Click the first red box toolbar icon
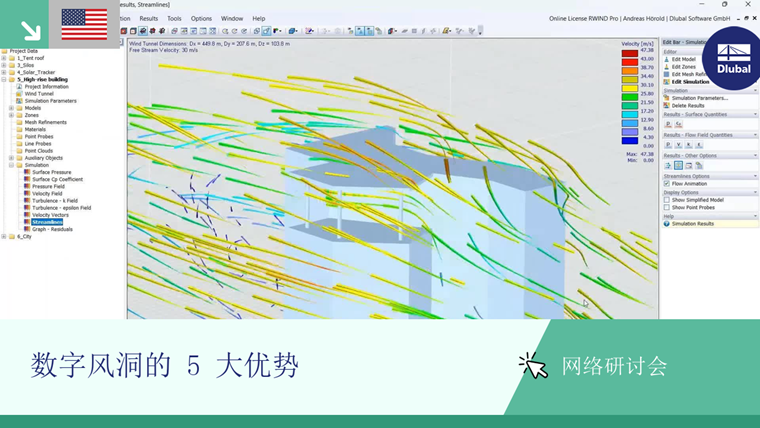Image resolution: width=760 pixels, height=428 pixels. click(x=124, y=31)
